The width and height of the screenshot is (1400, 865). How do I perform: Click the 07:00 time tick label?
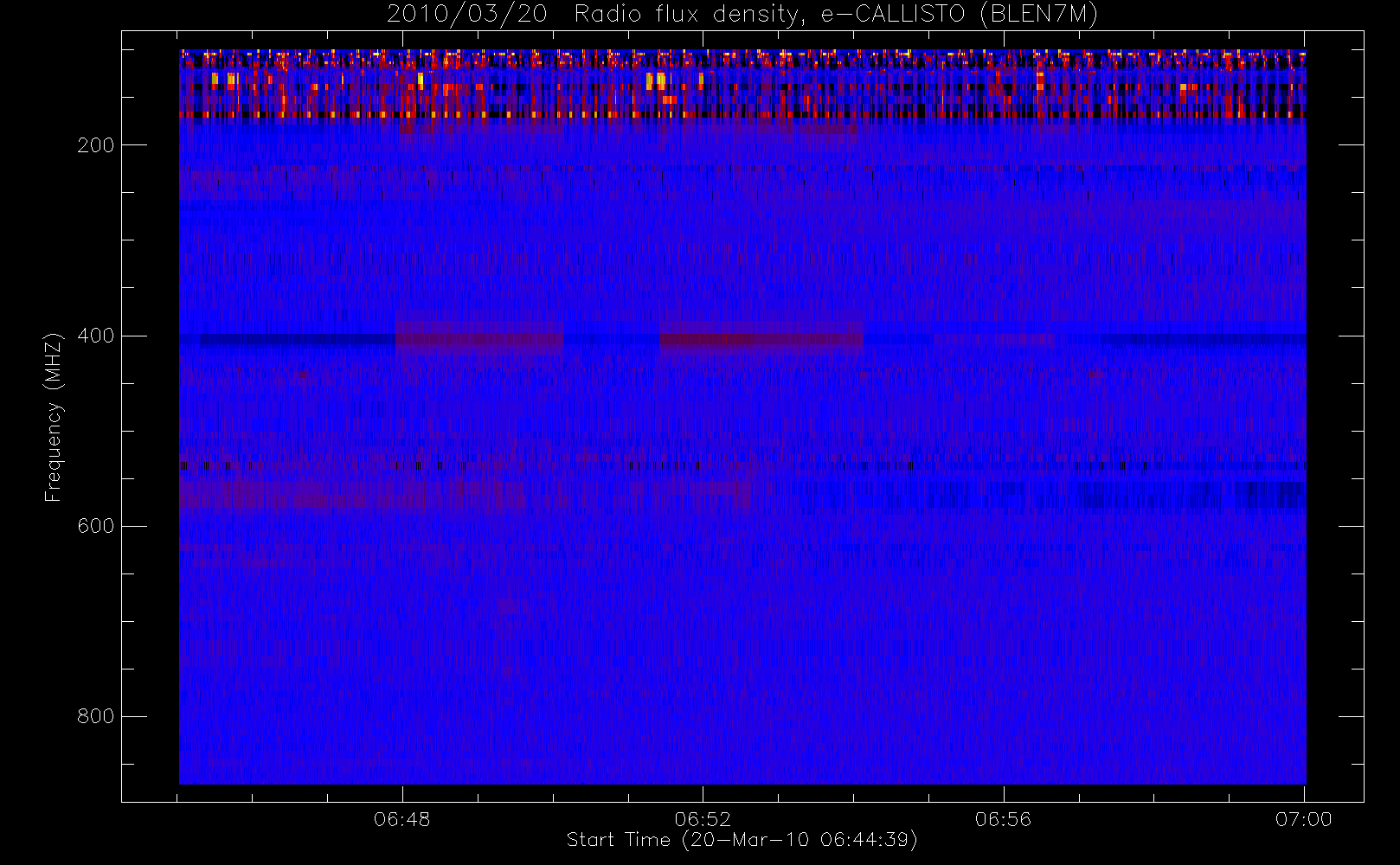[1304, 819]
